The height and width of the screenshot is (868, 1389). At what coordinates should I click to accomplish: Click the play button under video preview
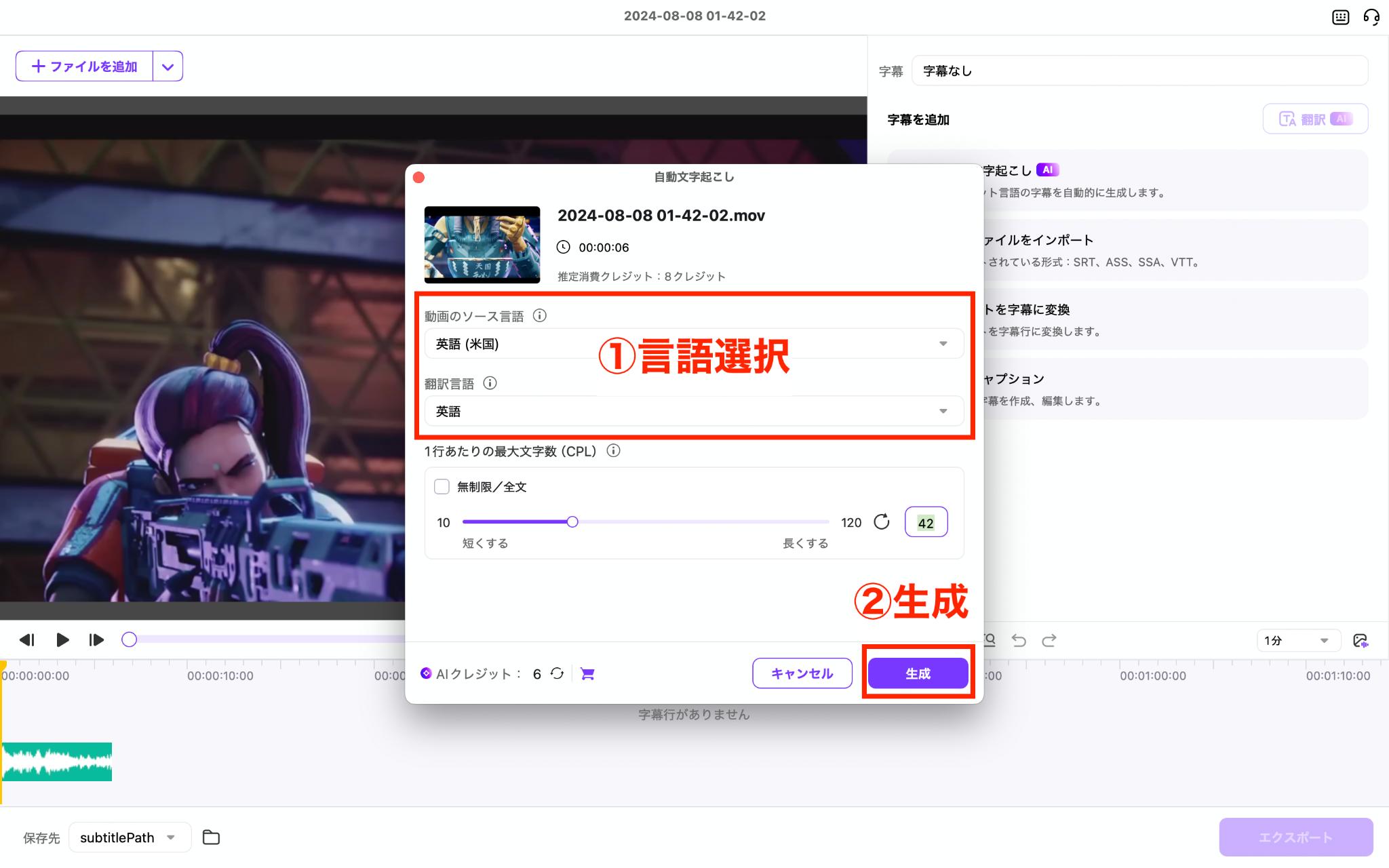[62, 639]
